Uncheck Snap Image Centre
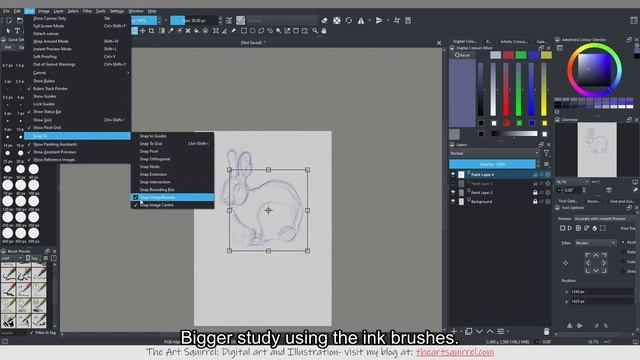The image size is (640, 360). [172, 205]
